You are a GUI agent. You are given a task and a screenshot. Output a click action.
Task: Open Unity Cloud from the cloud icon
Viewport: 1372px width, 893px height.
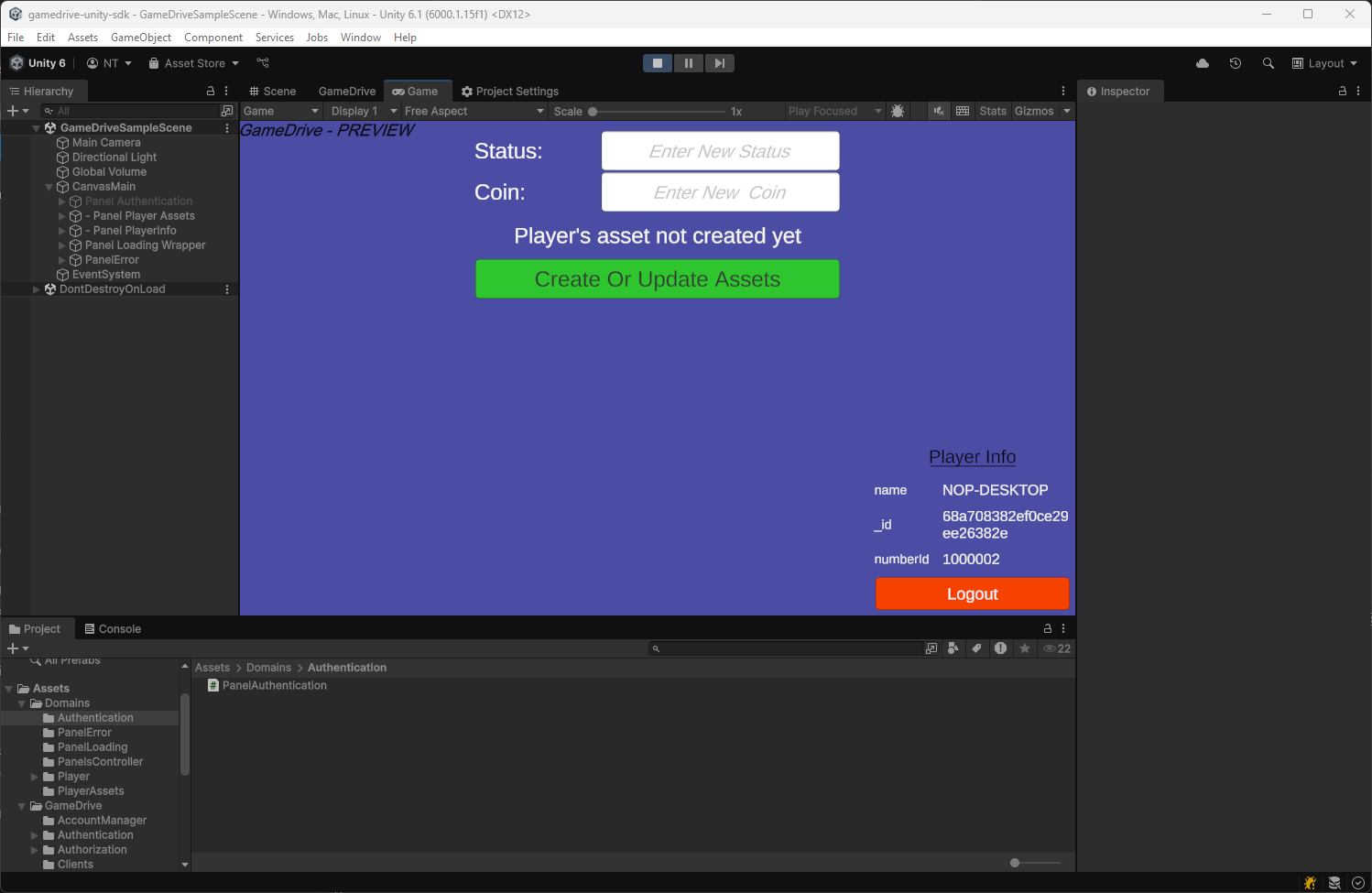point(1203,63)
